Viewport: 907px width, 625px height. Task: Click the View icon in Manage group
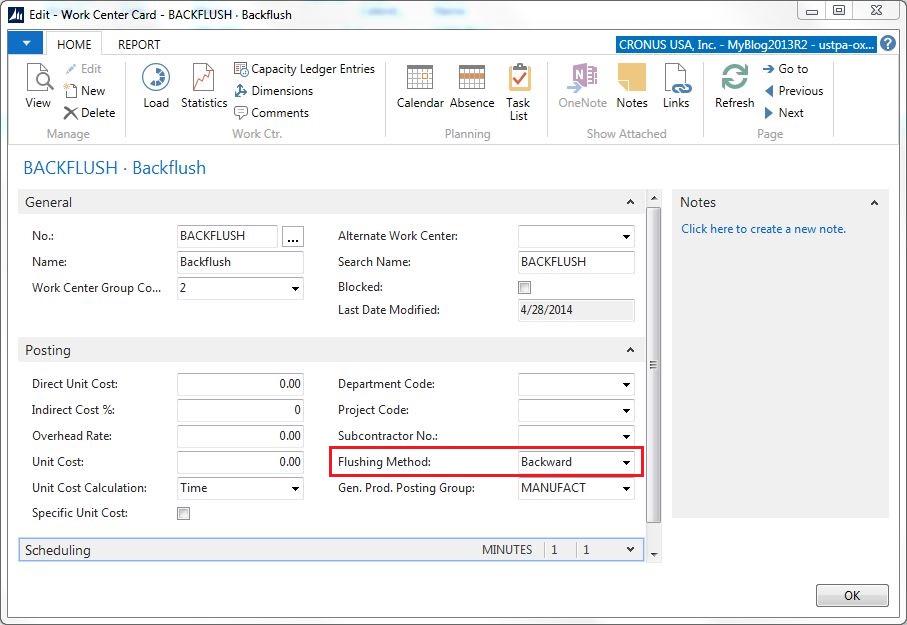tap(38, 86)
